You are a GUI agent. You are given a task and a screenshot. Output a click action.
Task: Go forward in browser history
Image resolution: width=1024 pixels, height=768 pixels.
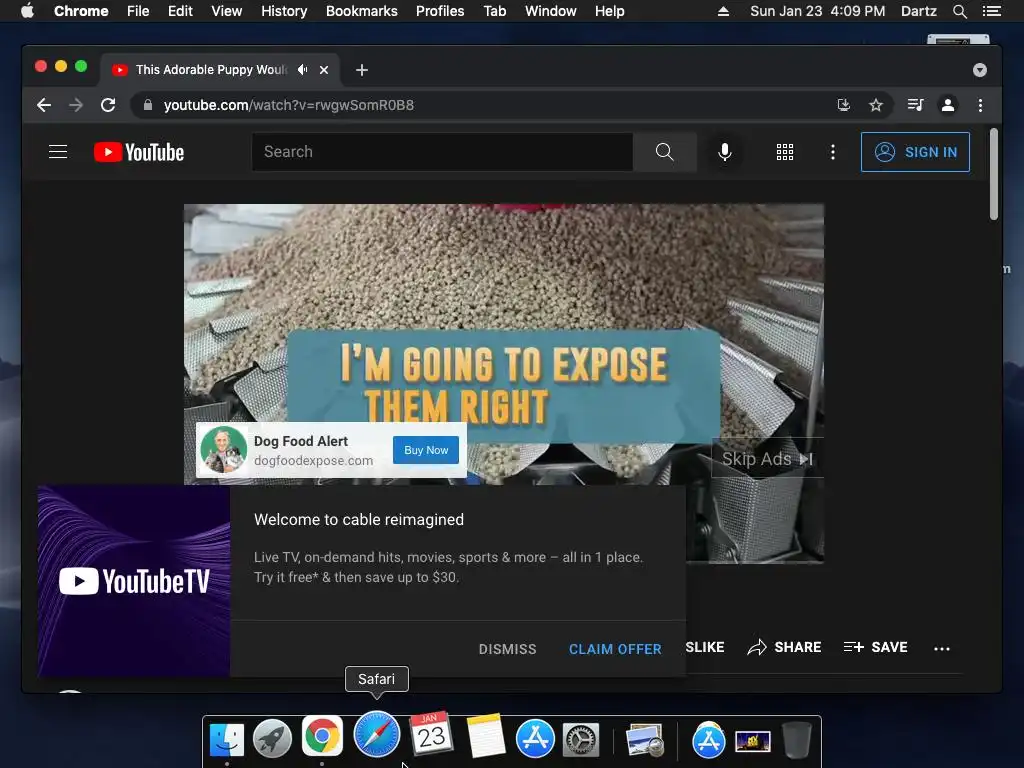(x=76, y=105)
